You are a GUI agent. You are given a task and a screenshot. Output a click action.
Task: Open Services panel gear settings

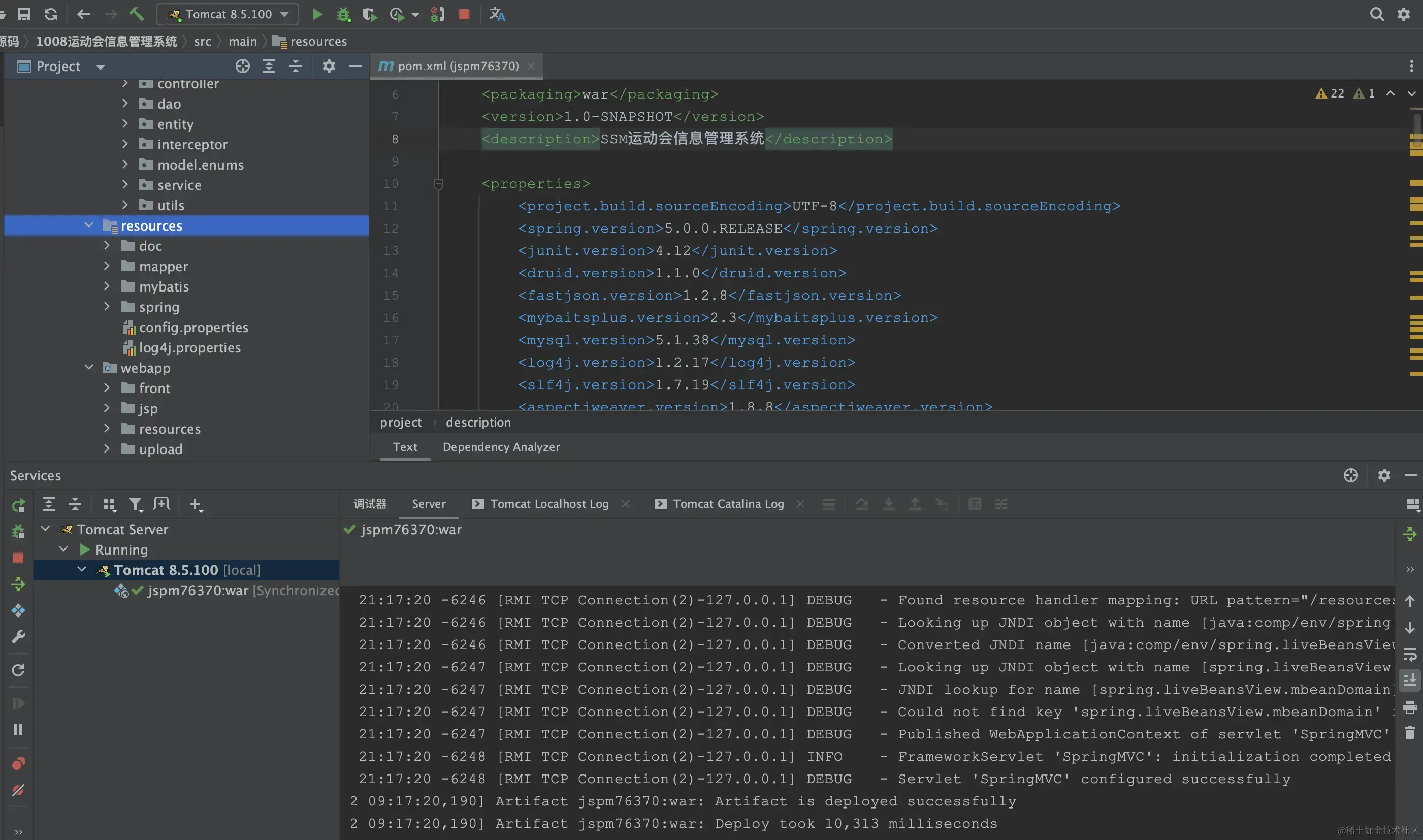(1384, 475)
